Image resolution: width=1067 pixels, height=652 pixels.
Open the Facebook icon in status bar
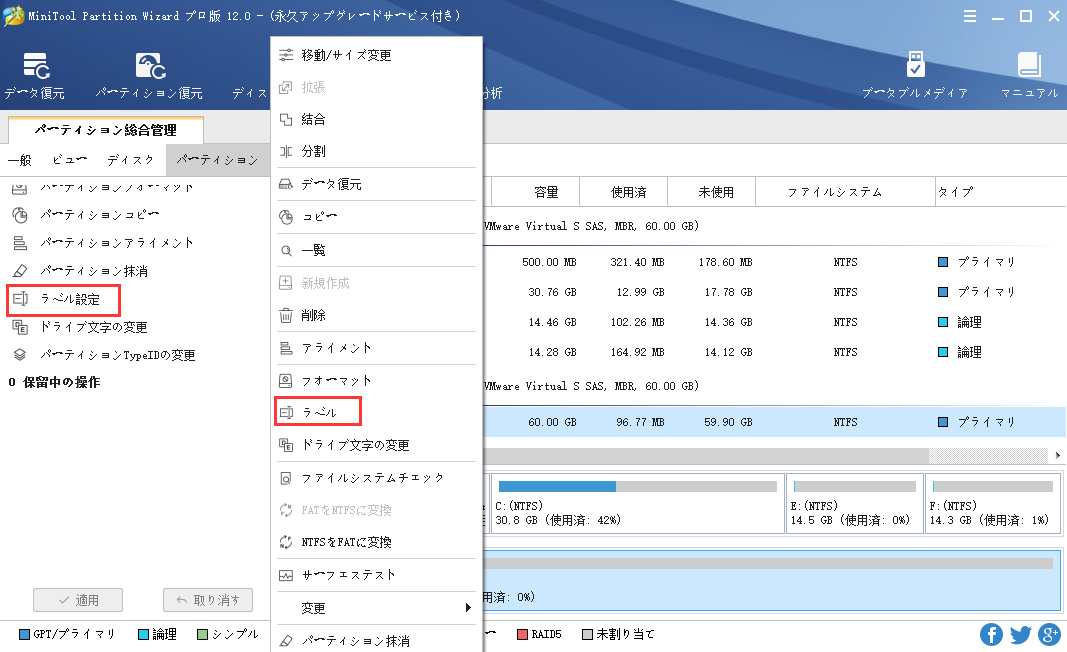[991, 634]
